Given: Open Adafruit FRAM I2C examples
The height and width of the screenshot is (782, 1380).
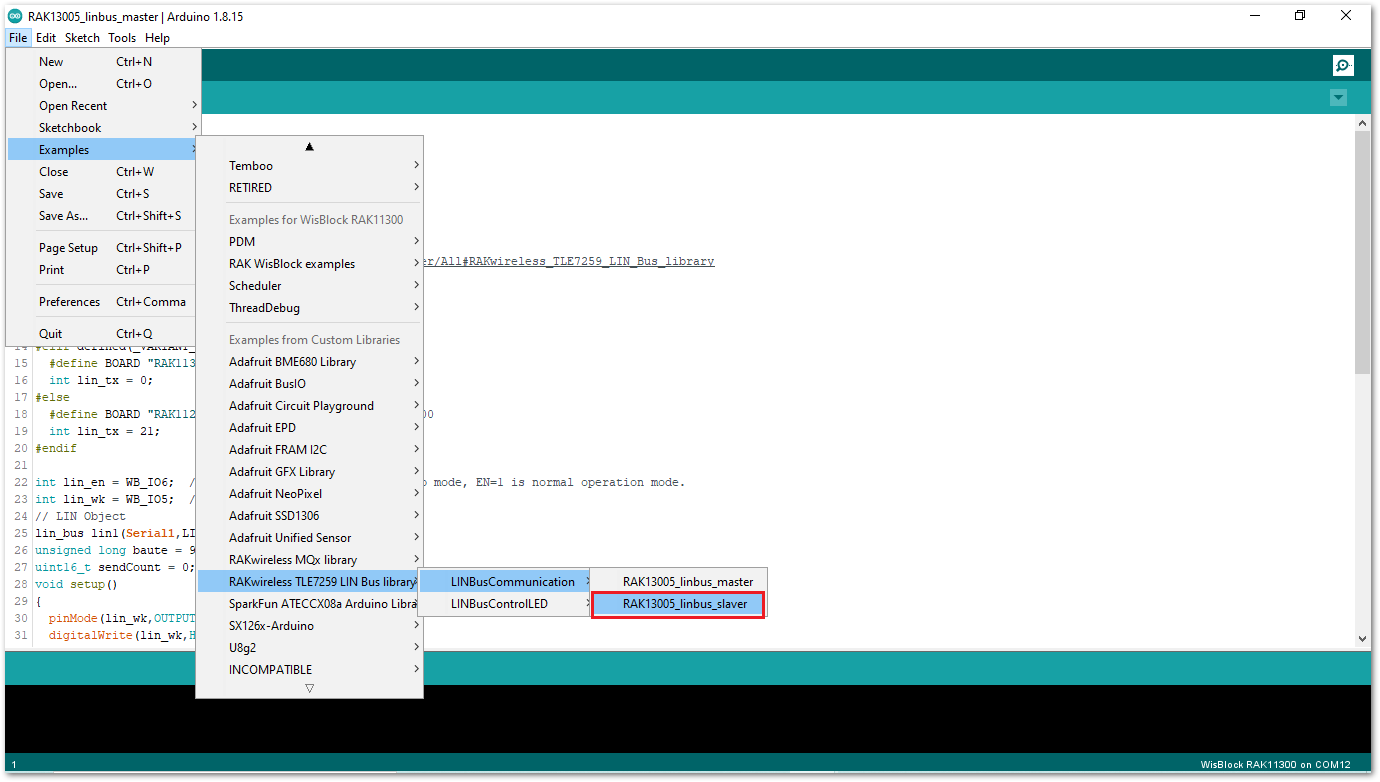Looking at the screenshot, I should pos(310,450).
